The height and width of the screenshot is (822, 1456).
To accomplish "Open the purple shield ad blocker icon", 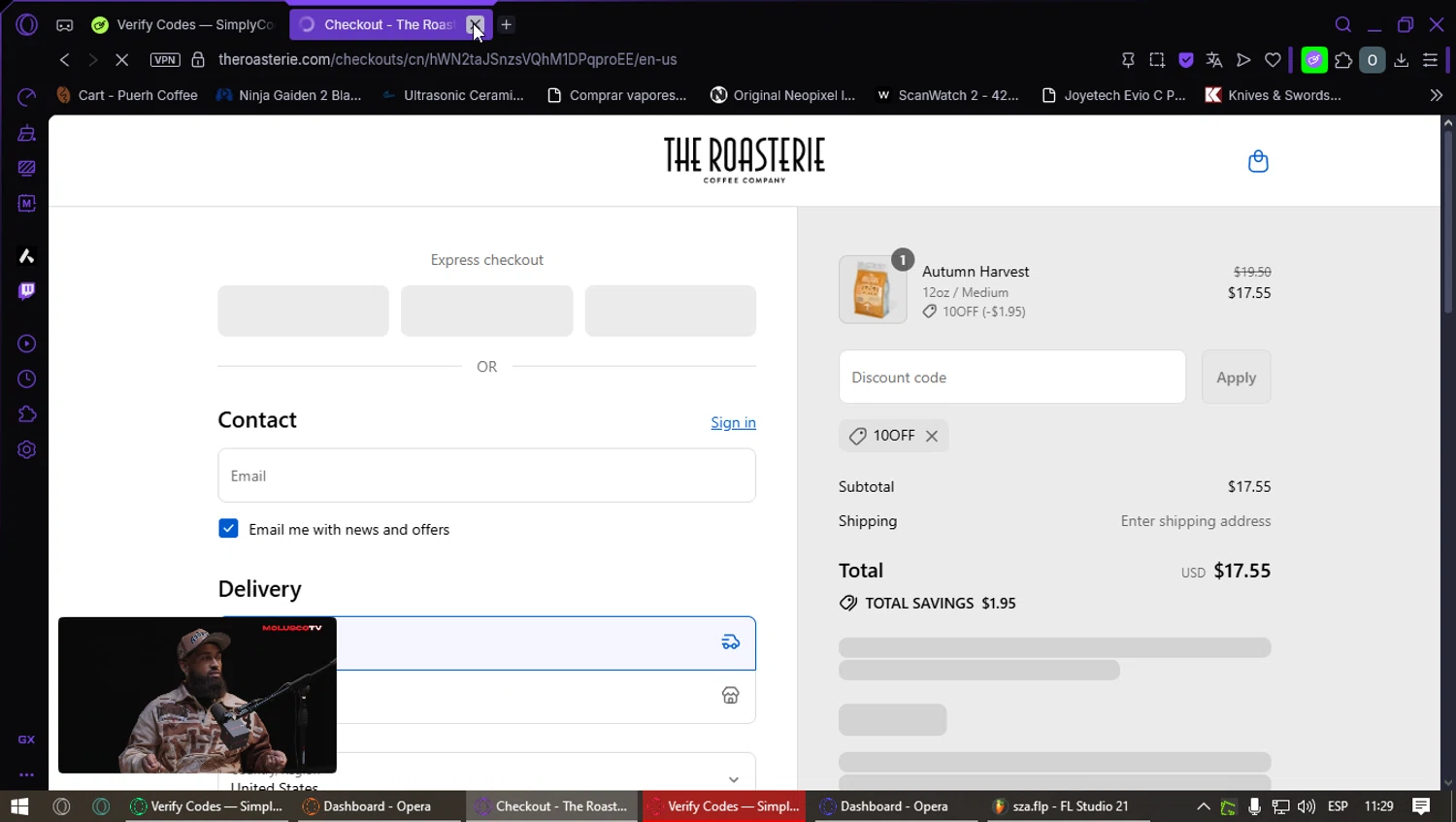I will (x=1185, y=60).
